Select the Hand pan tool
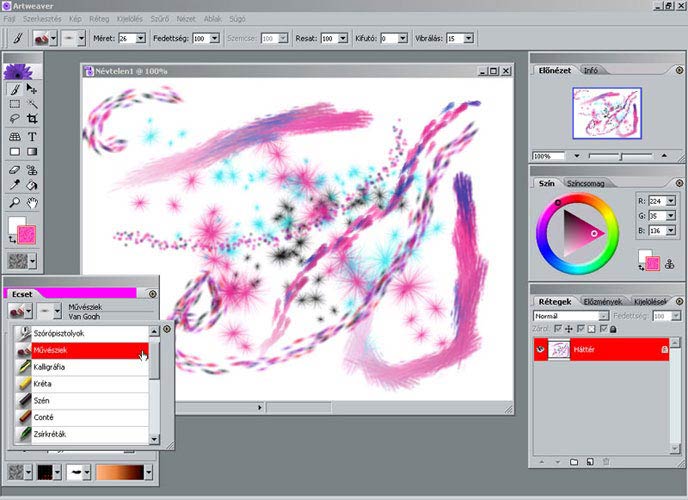 [x=32, y=202]
